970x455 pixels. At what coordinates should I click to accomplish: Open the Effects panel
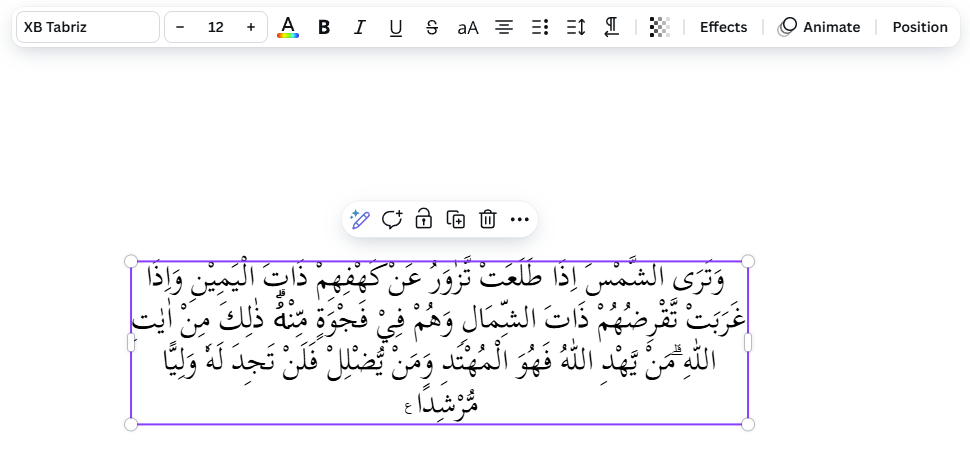click(x=723, y=27)
